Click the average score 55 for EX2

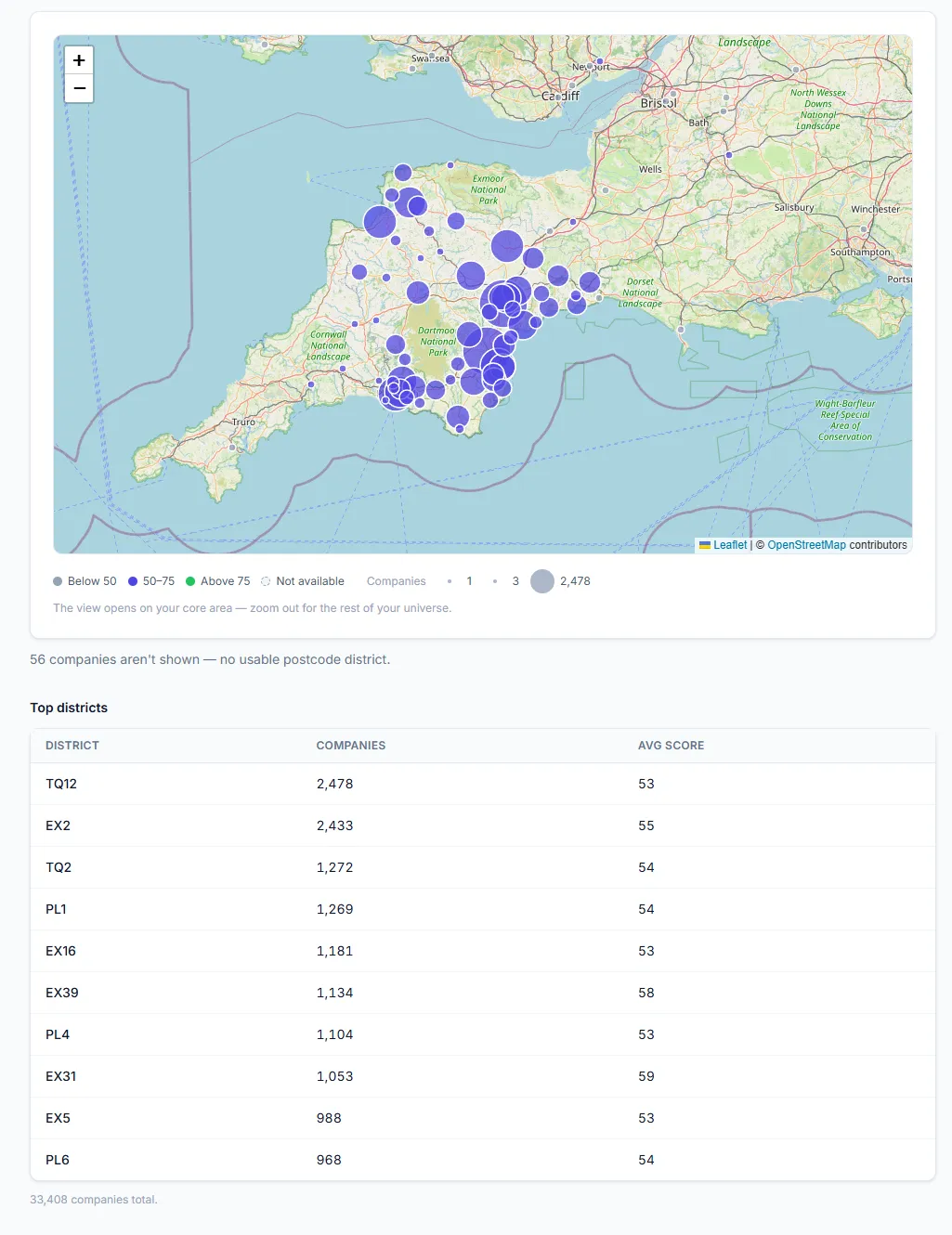(646, 825)
